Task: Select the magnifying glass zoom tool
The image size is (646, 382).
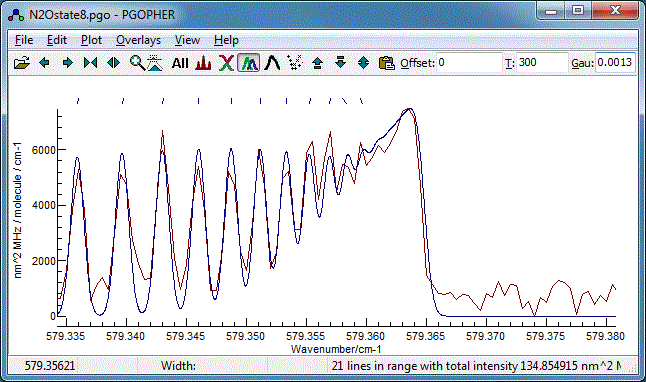Action: pos(137,63)
